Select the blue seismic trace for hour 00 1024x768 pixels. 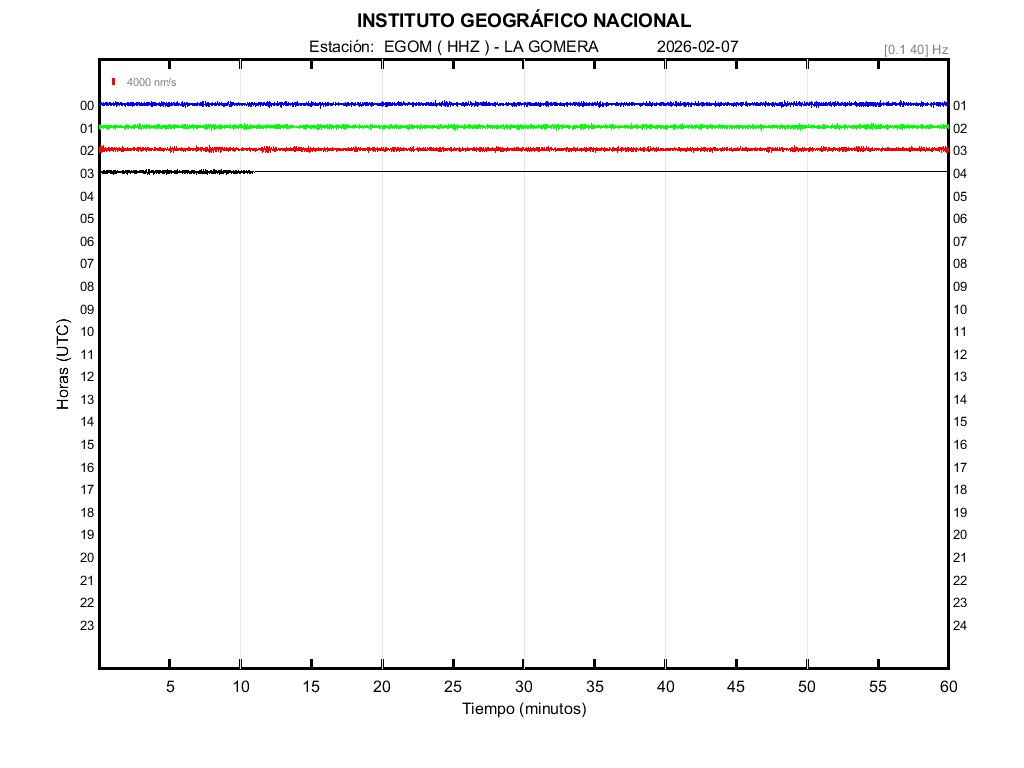pos(523,104)
